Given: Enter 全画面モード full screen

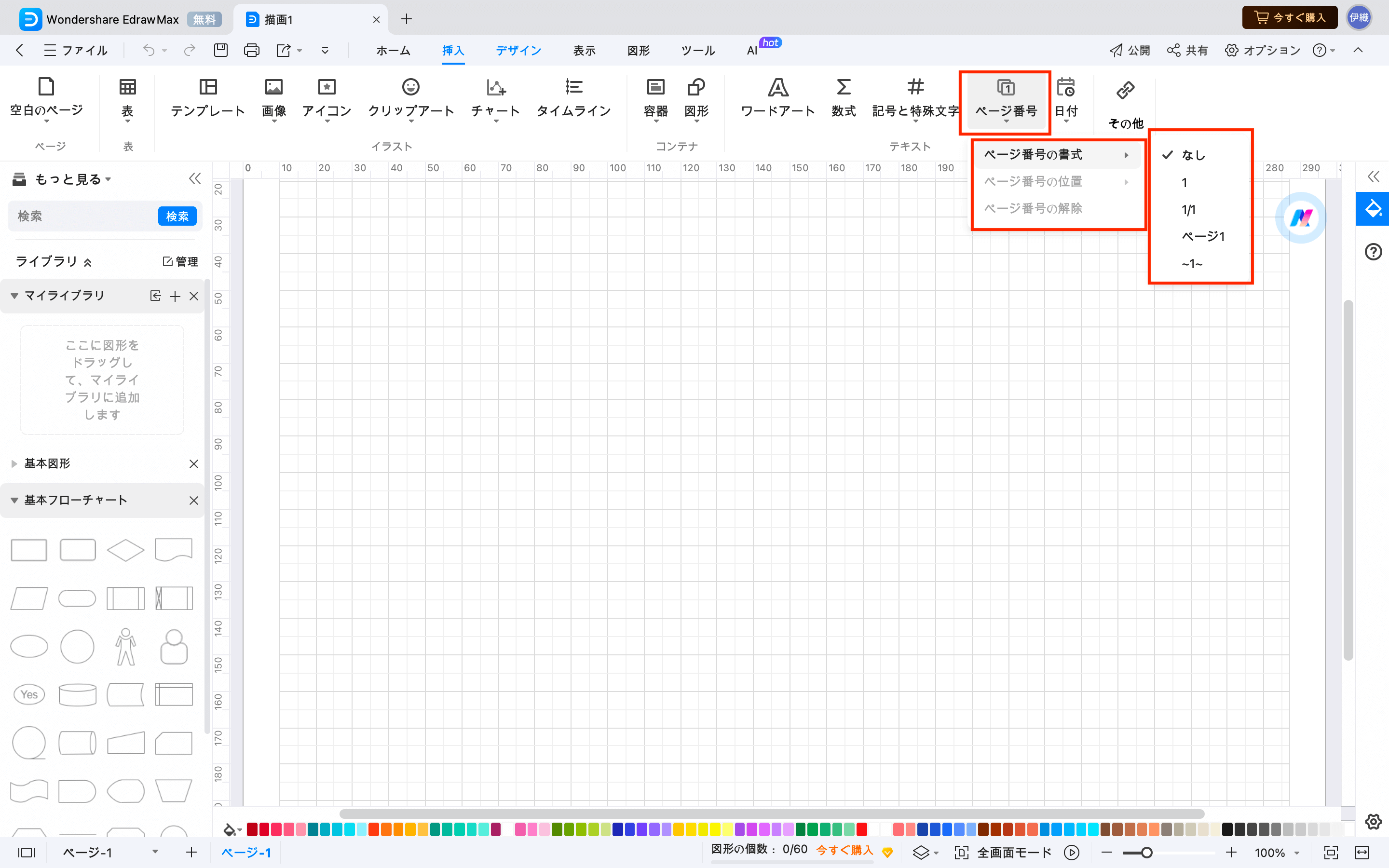Looking at the screenshot, I should [x=1003, y=853].
